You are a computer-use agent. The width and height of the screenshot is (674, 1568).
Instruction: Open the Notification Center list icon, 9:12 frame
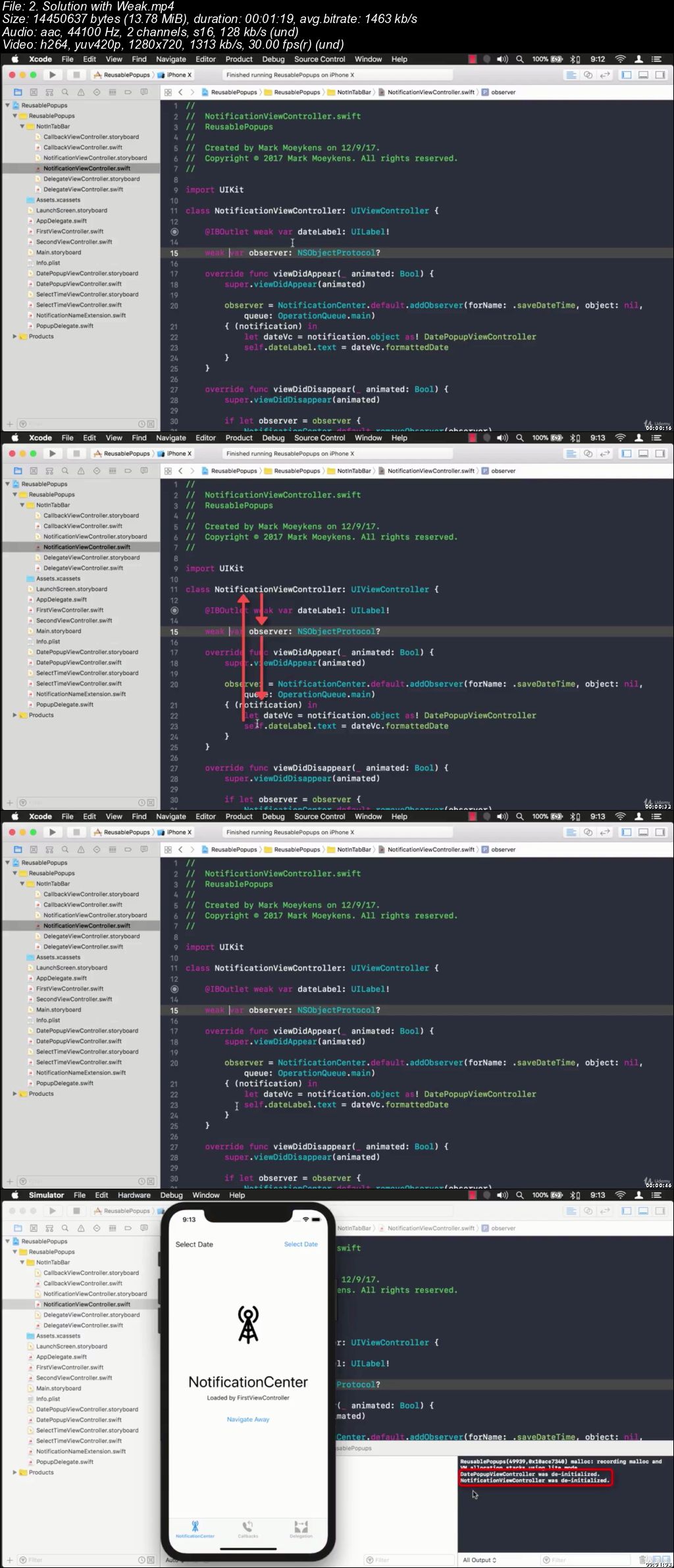click(656, 59)
